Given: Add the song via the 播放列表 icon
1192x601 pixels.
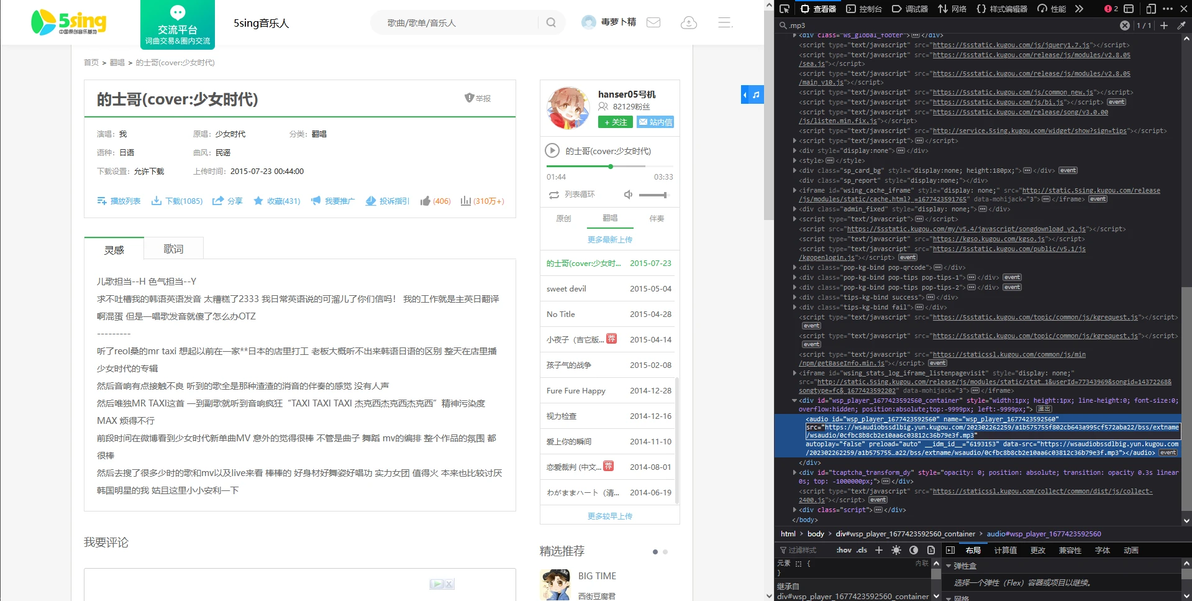Looking at the screenshot, I should (102, 201).
